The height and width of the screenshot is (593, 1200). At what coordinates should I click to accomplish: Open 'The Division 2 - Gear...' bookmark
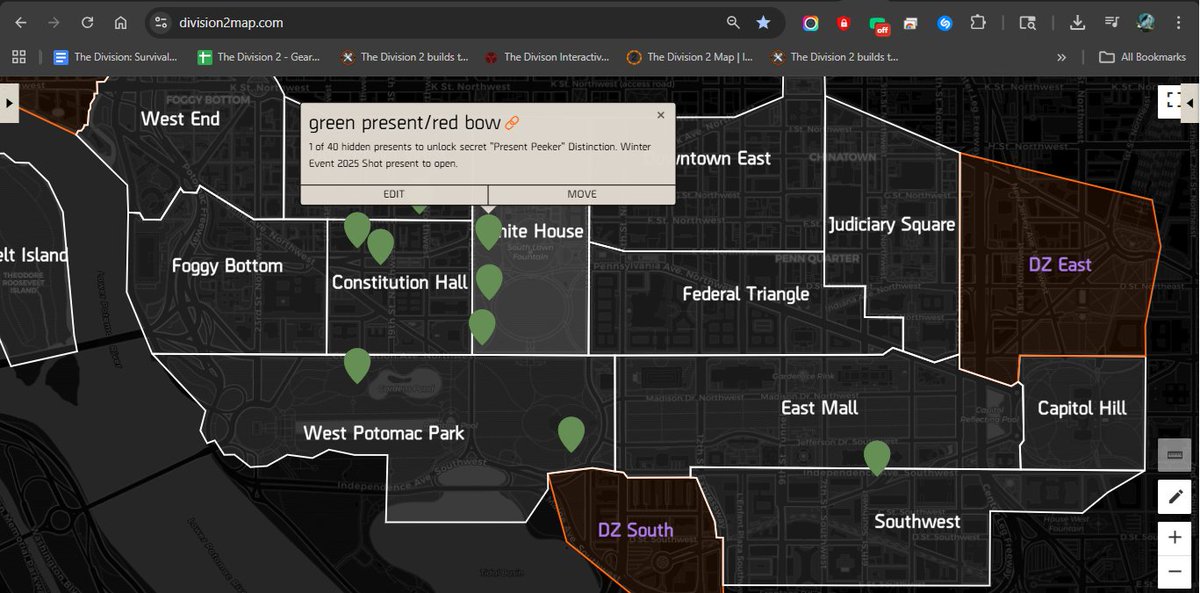point(258,57)
